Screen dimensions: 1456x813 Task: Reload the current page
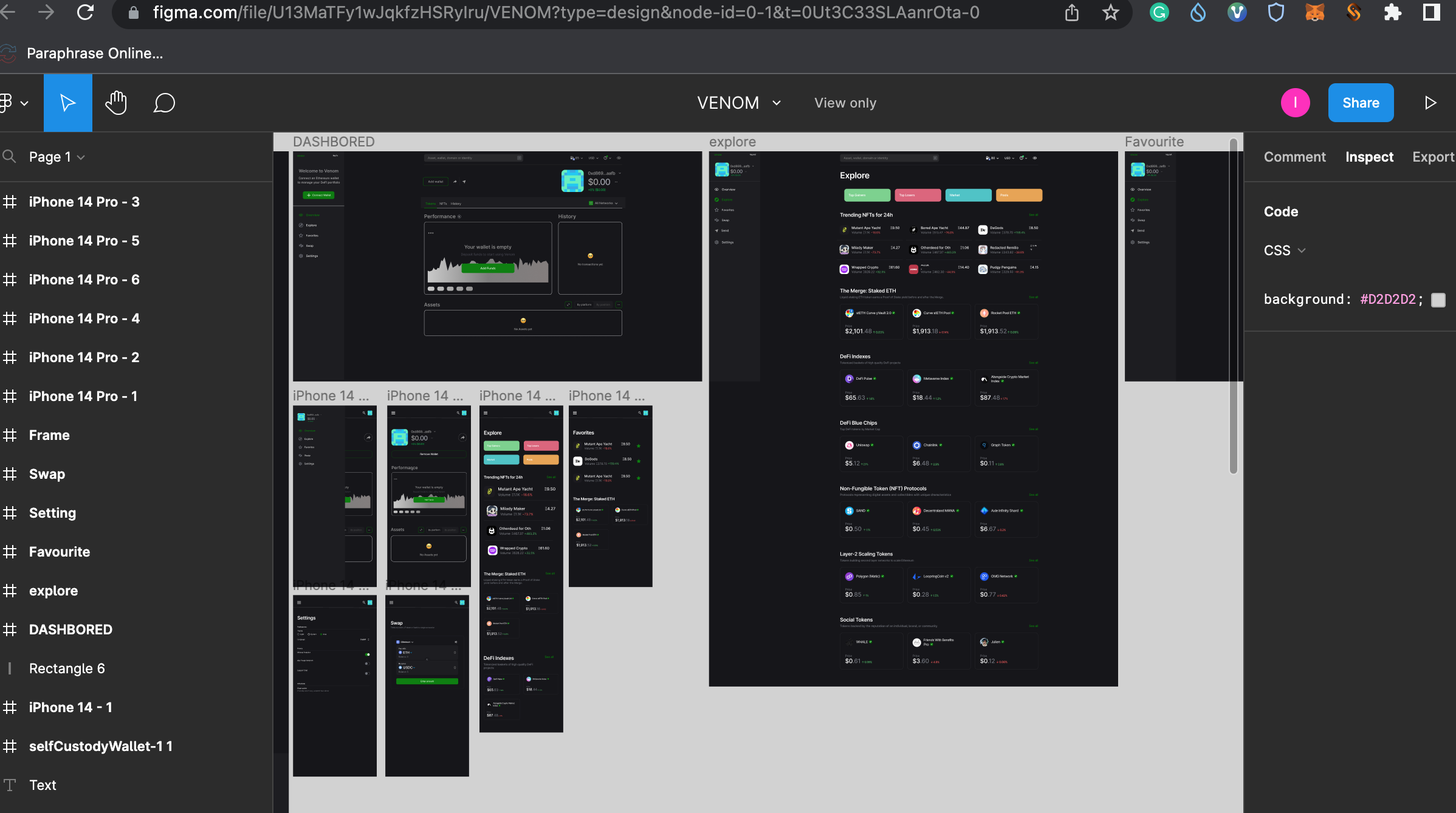[x=84, y=12]
